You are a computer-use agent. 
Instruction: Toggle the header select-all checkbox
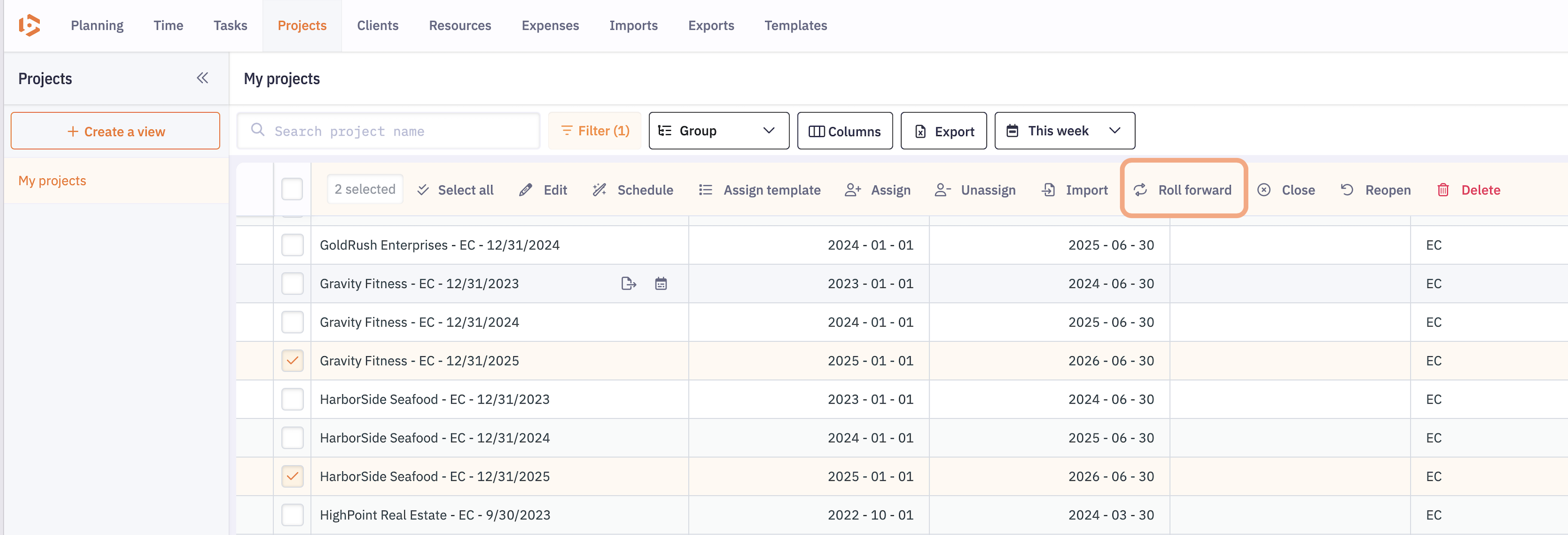point(292,190)
